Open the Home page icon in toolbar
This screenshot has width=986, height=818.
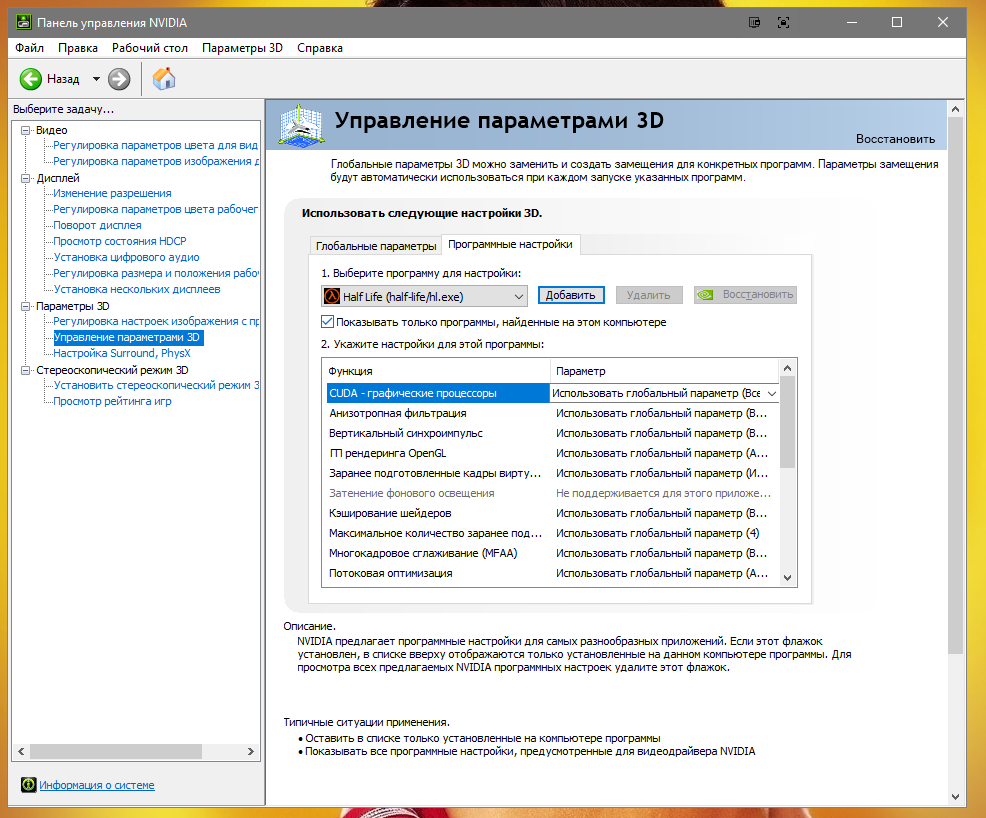[x=164, y=79]
